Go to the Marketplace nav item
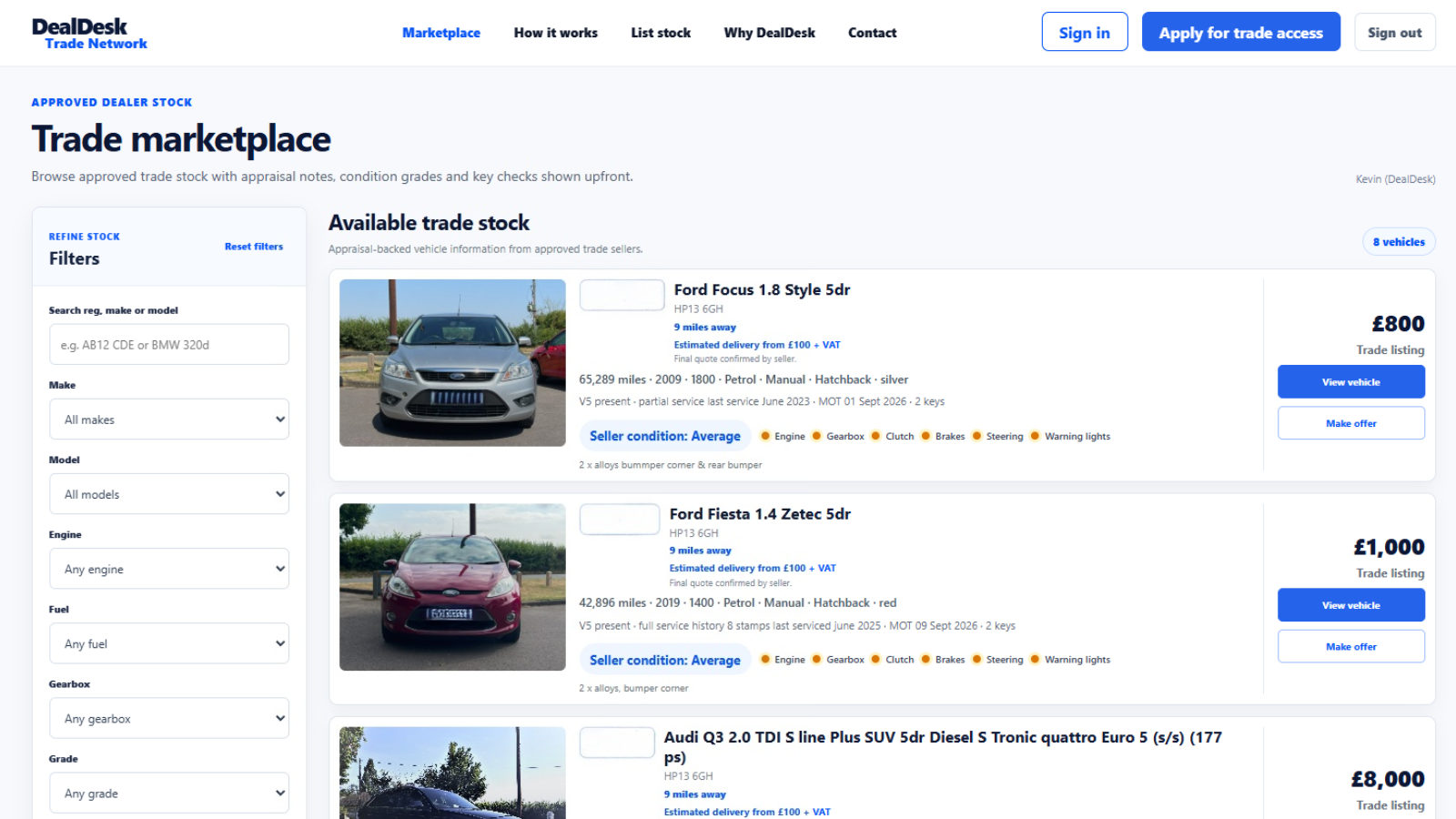 click(x=441, y=33)
